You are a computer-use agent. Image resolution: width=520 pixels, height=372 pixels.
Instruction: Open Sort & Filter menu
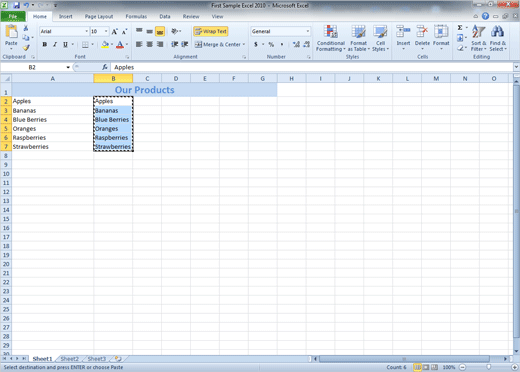tap(479, 38)
